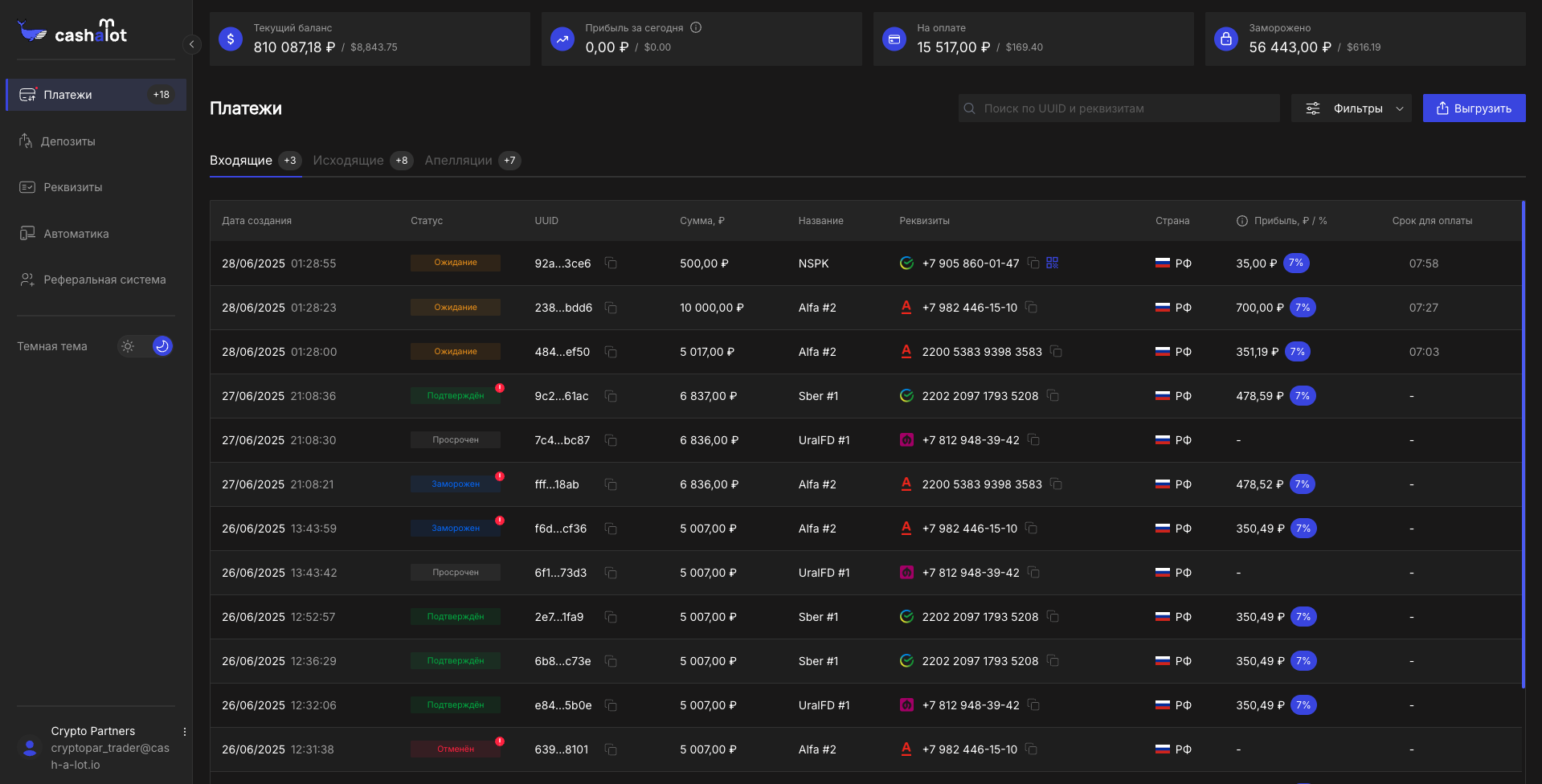Copy UUID 92a...3ce6
The image size is (1542, 784).
tap(611, 263)
